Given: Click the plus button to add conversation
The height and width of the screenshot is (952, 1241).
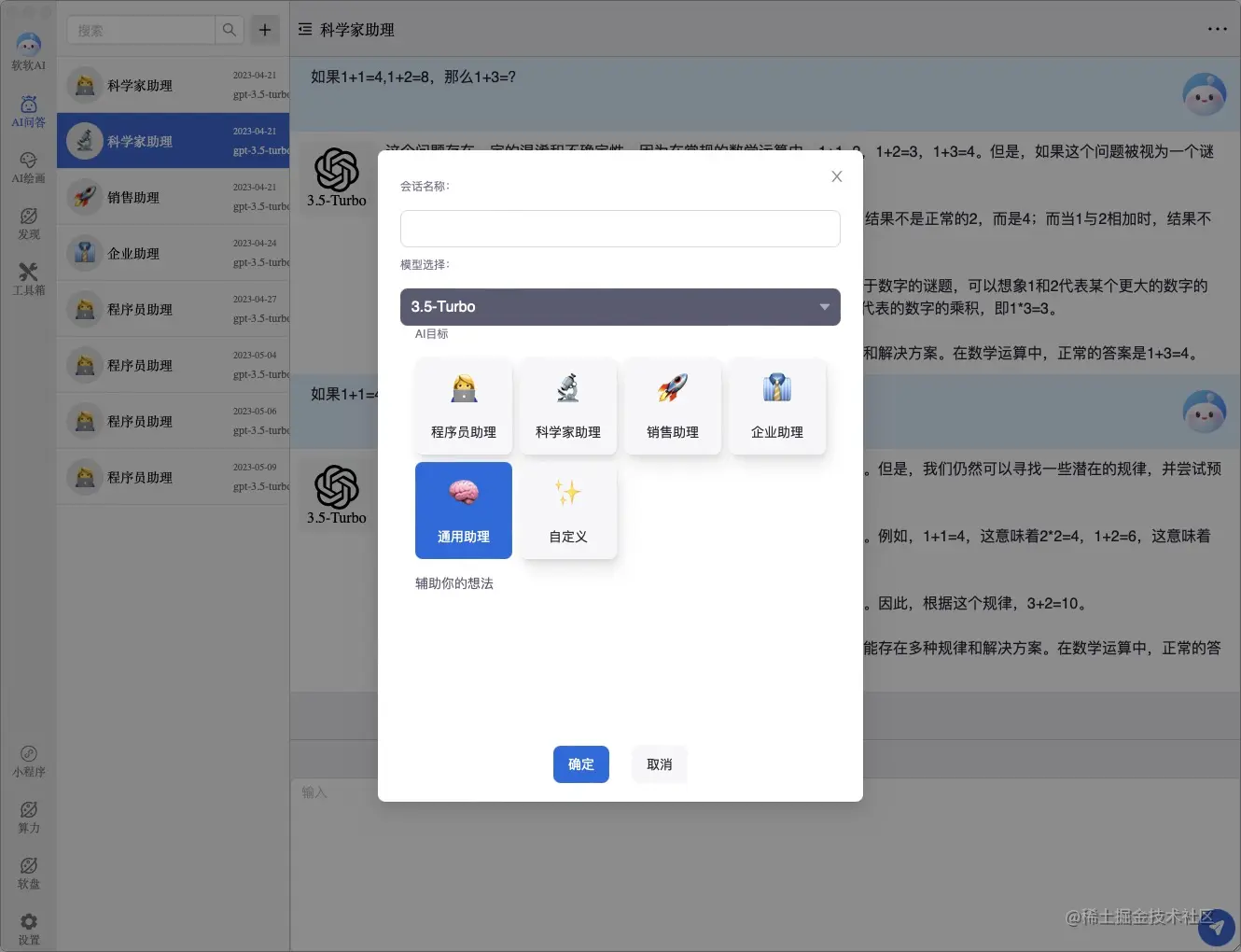Looking at the screenshot, I should tap(265, 30).
